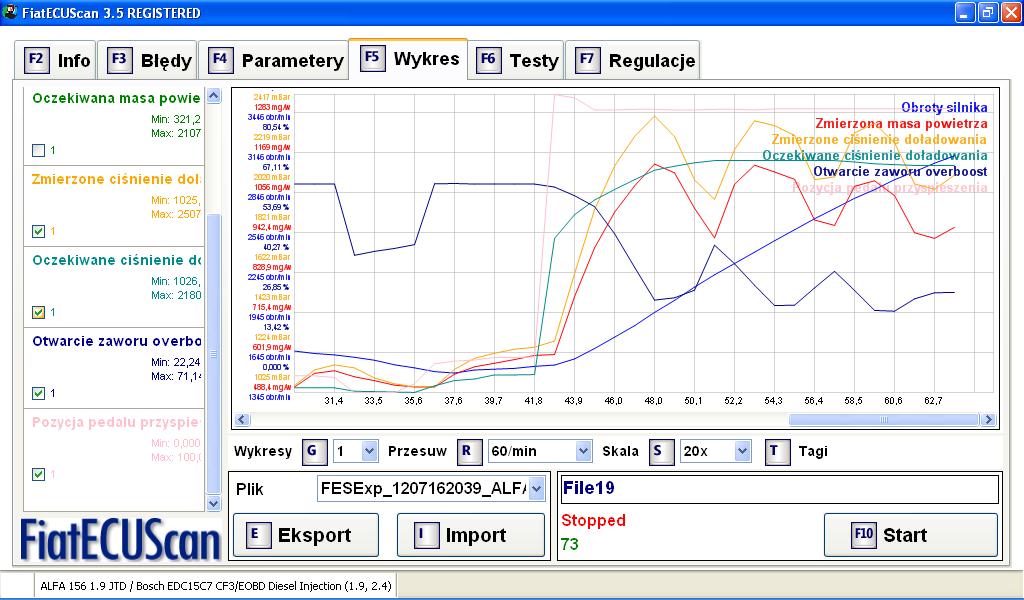Click Obroty silnika in the chart legend
The height and width of the screenshot is (600, 1024).
click(944, 108)
